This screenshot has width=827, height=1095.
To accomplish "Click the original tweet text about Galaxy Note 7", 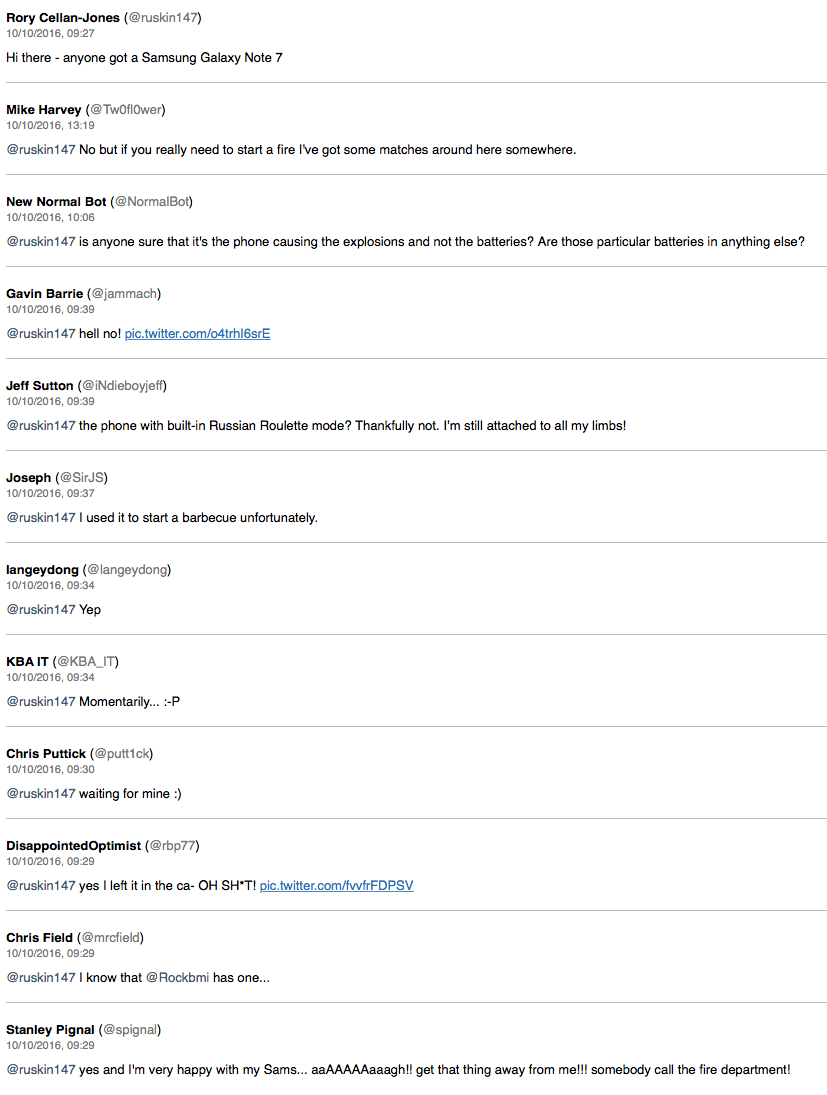I will pos(144,58).
